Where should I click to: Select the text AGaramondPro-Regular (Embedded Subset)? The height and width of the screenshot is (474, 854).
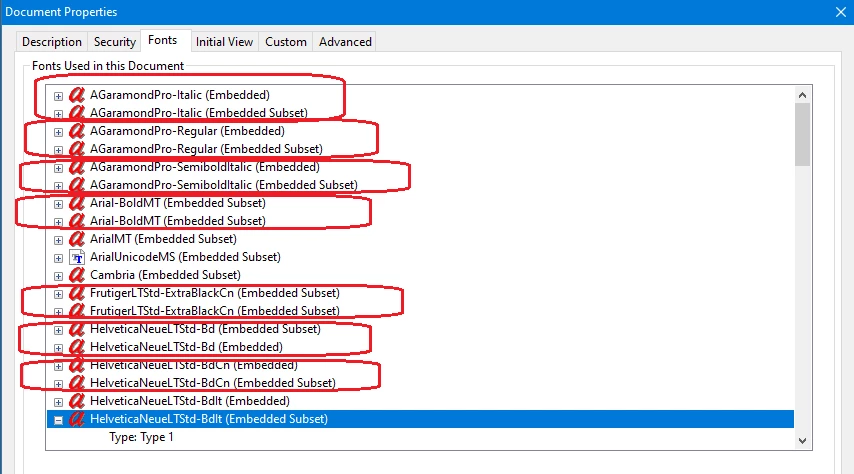point(206,149)
